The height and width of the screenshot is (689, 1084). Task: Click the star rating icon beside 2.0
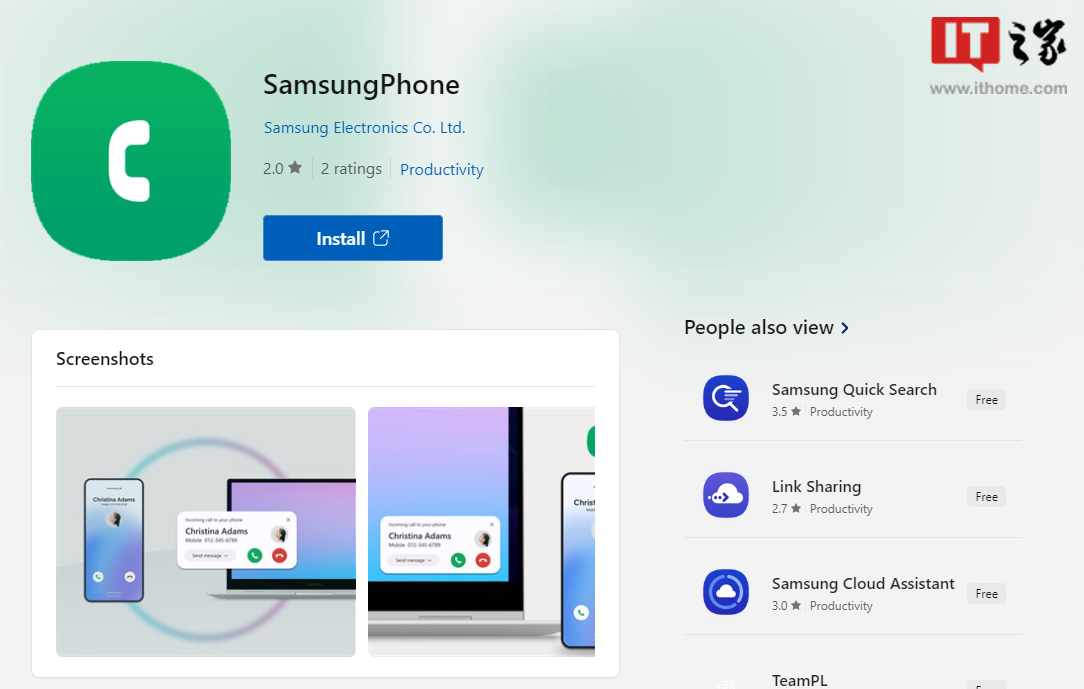(x=295, y=167)
